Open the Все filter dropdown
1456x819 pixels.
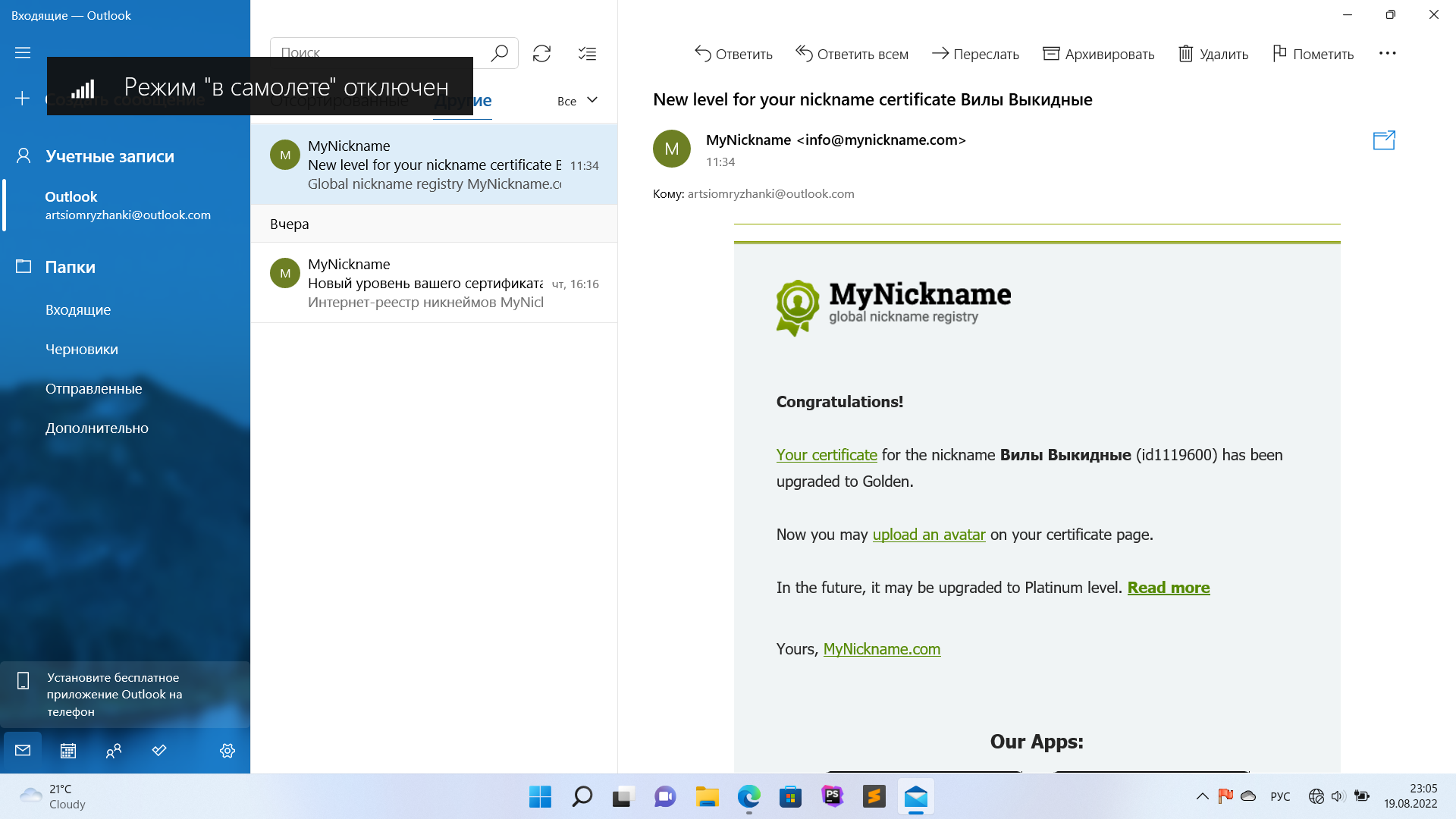[x=577, y=101]
